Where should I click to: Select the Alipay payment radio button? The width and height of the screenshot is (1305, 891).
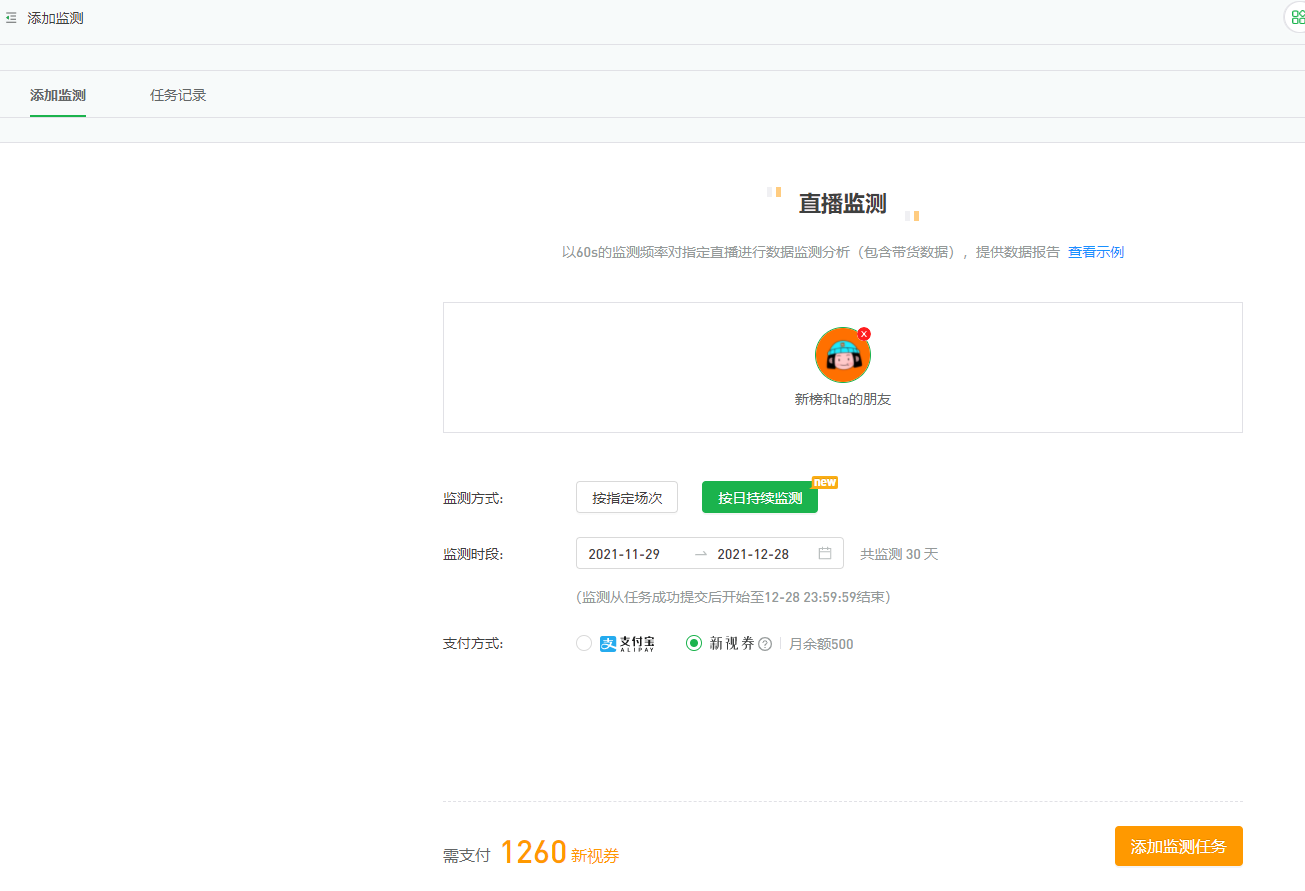point(584,643)
